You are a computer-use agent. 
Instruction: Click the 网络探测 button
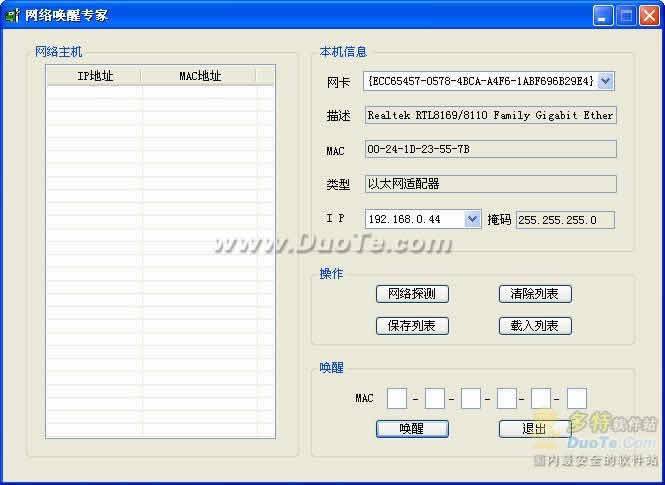coord(412,294)
